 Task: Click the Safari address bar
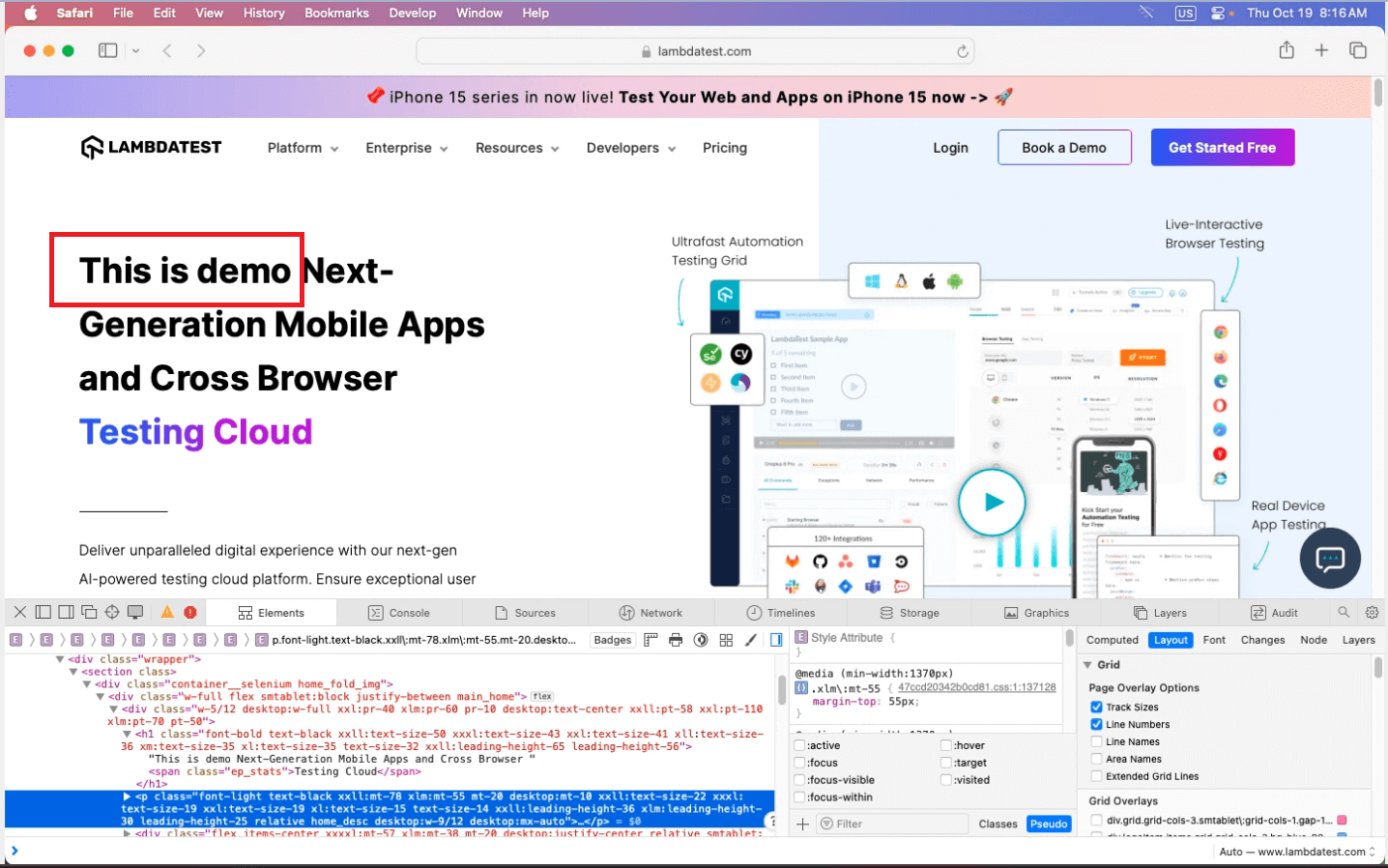tap(695, 51)
